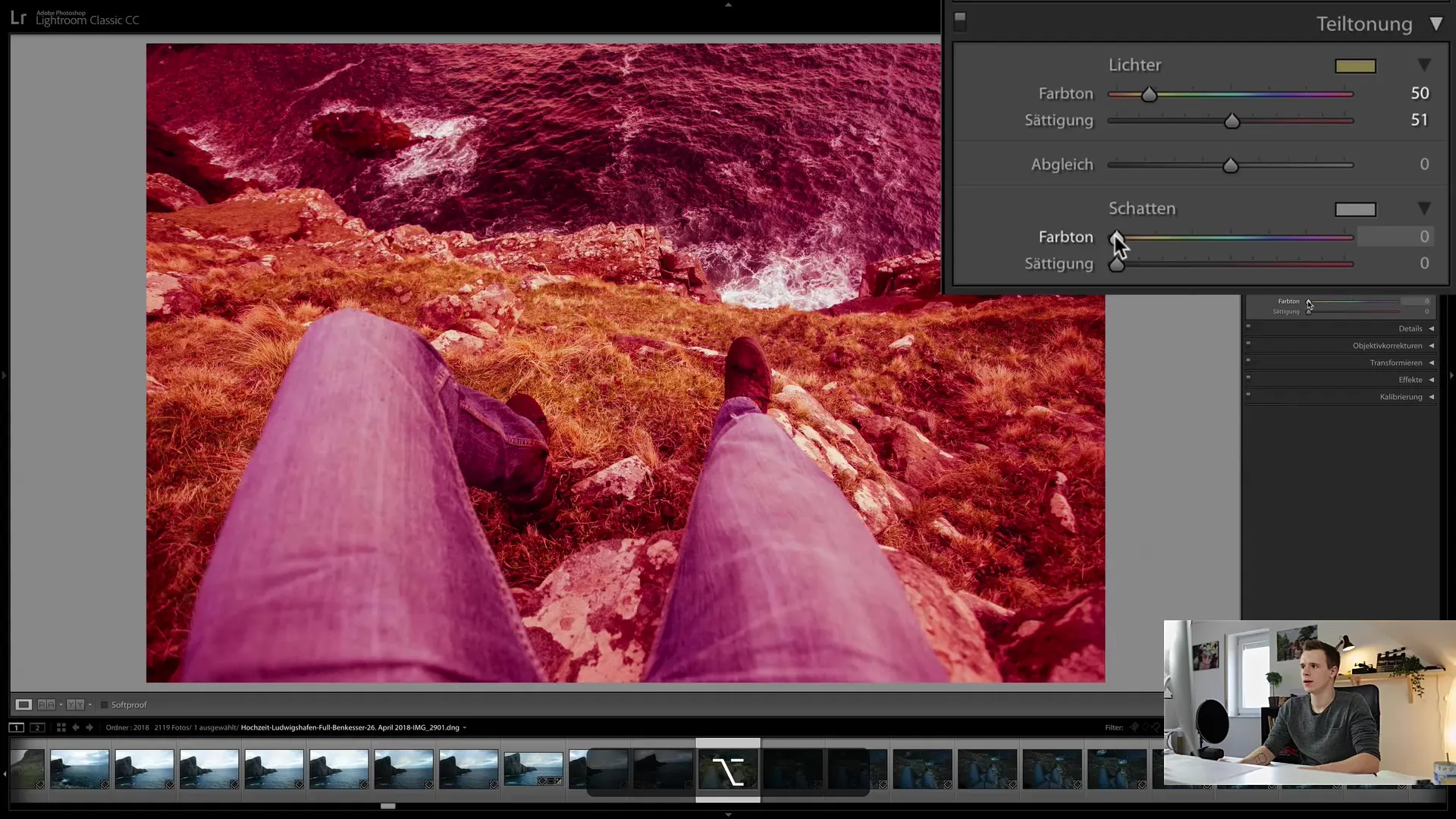Go forward with filmstrip right arrow
Image resolution: width=1456 pixels, height=819 pixels.
point(89,728)
